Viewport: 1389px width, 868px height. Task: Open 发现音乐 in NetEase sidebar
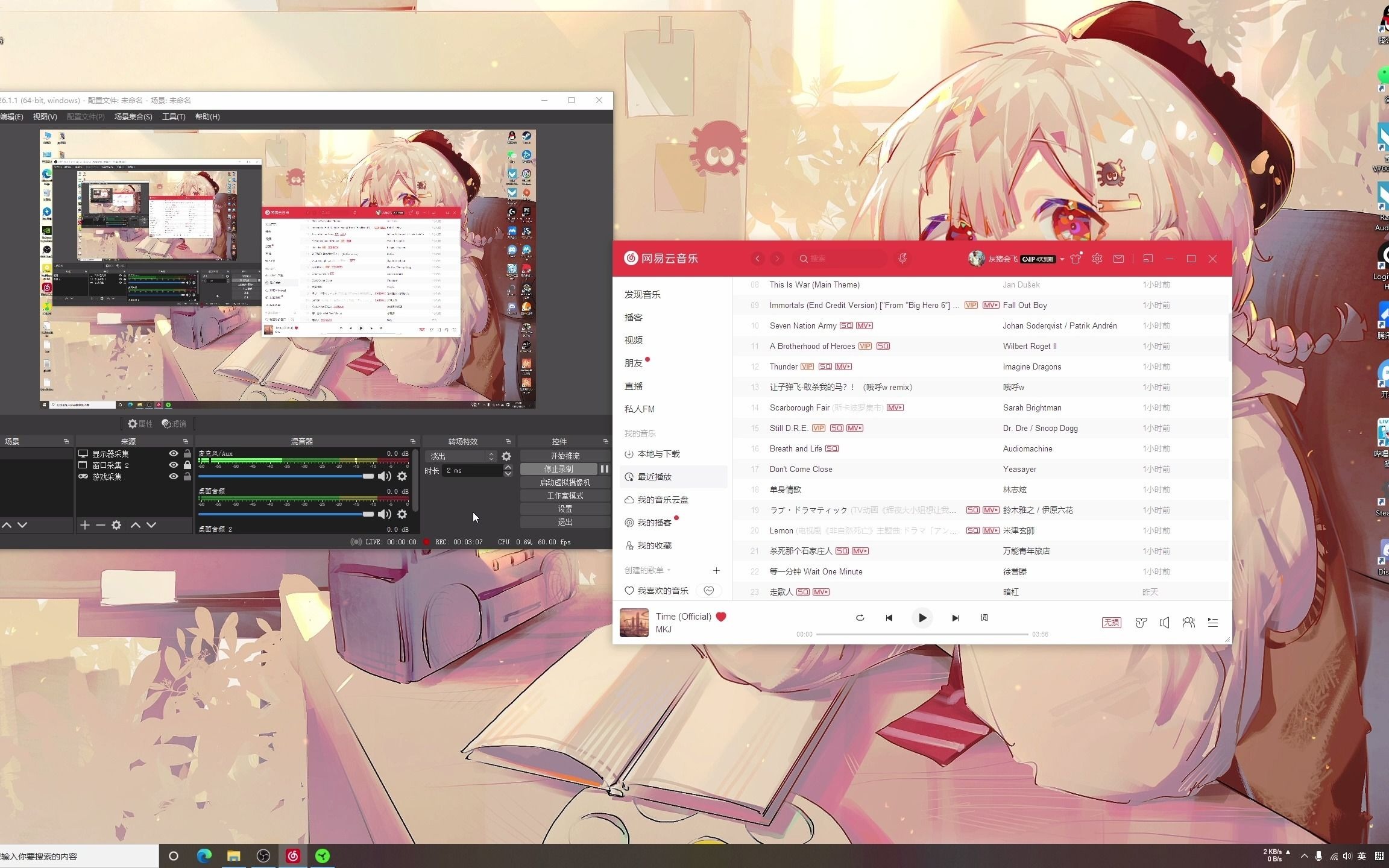(x=643, y=294)
